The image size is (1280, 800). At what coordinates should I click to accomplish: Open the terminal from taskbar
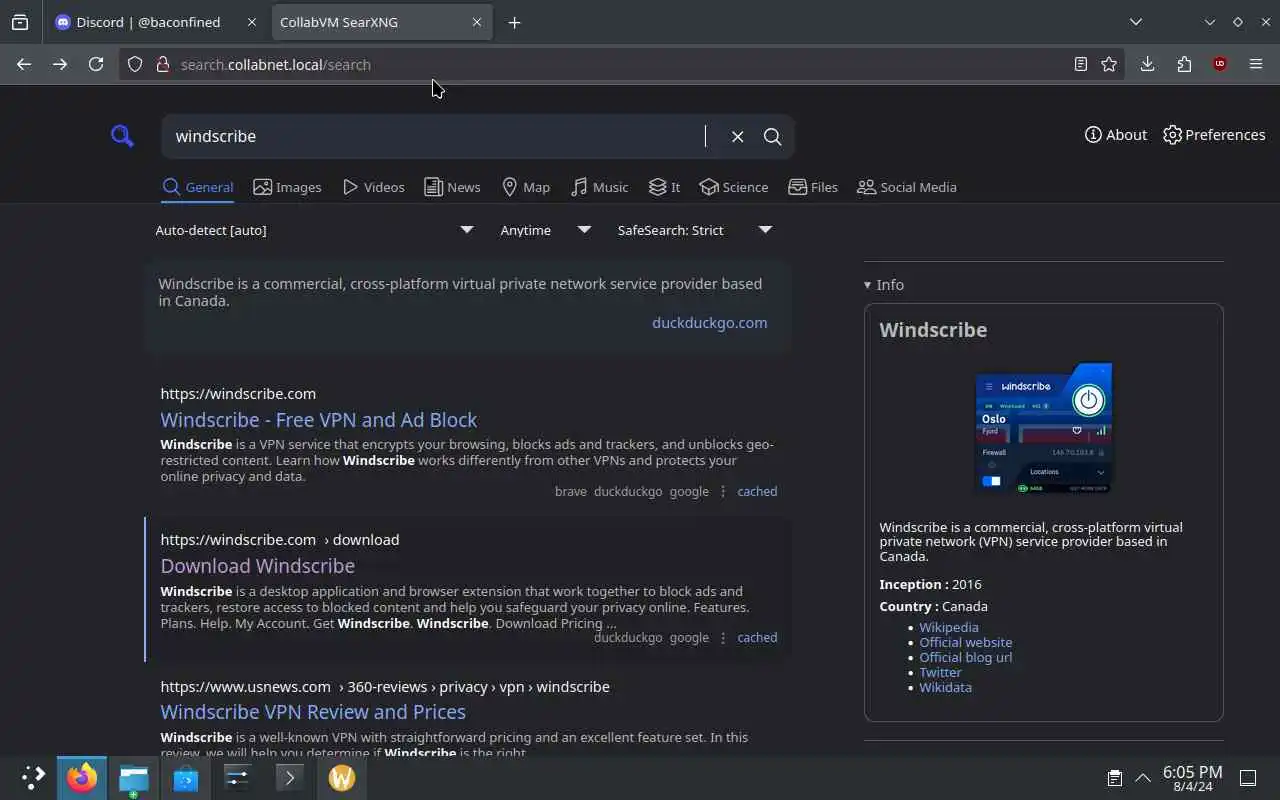[x=289, y=778]
